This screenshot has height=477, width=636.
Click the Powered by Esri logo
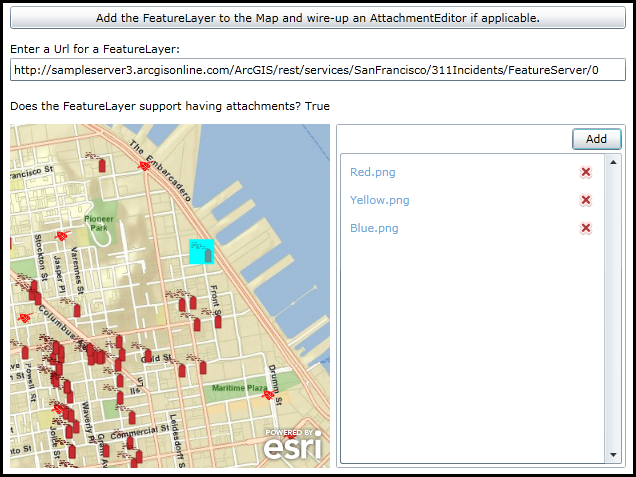tap(294, 446)
